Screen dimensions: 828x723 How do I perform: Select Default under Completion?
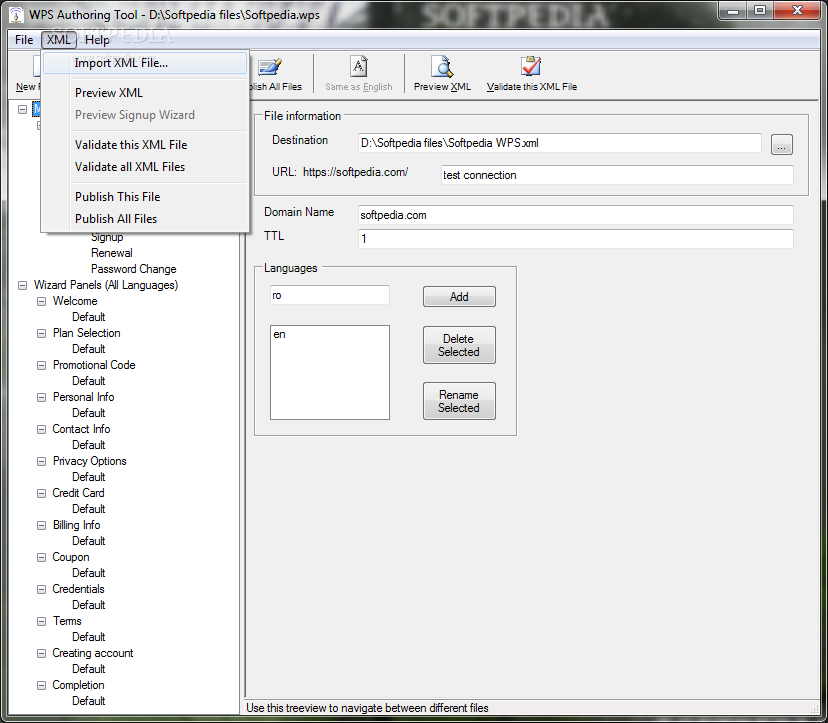89,701
